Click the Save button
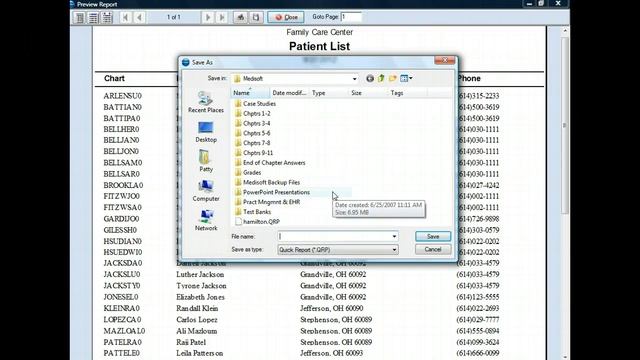Image resolution: width=640 pixels, height=360 pixels. (x=433, y=236)
